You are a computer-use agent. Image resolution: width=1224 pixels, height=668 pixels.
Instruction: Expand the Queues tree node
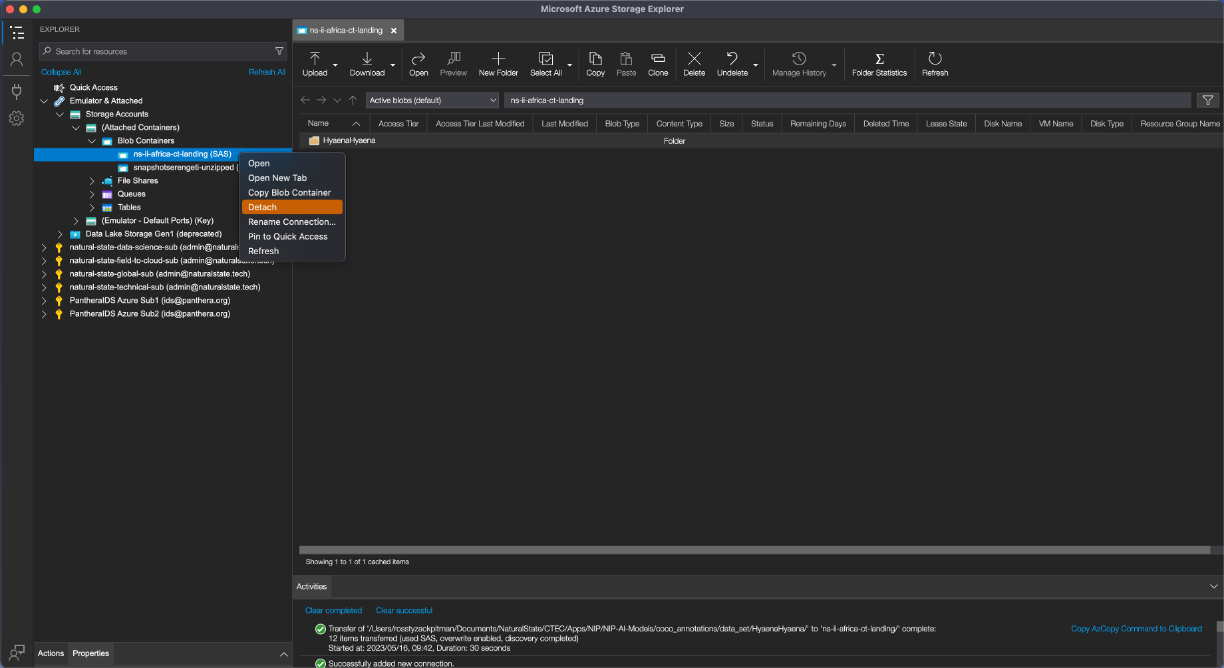[x=92, y=194]
